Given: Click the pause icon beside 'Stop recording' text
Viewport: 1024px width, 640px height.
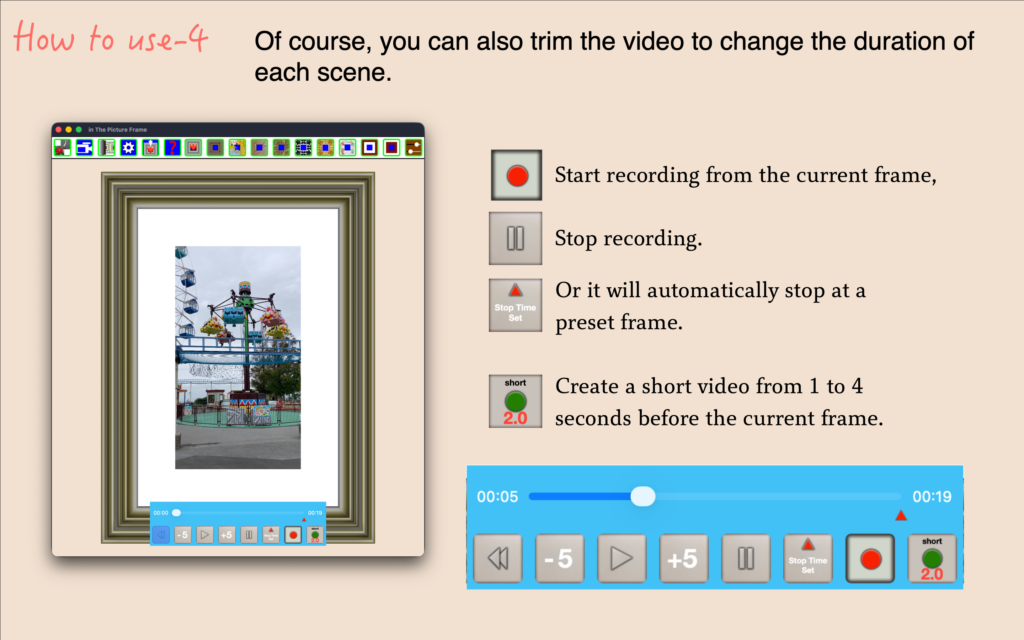Looking at the screenshot, I should (516, 238).
